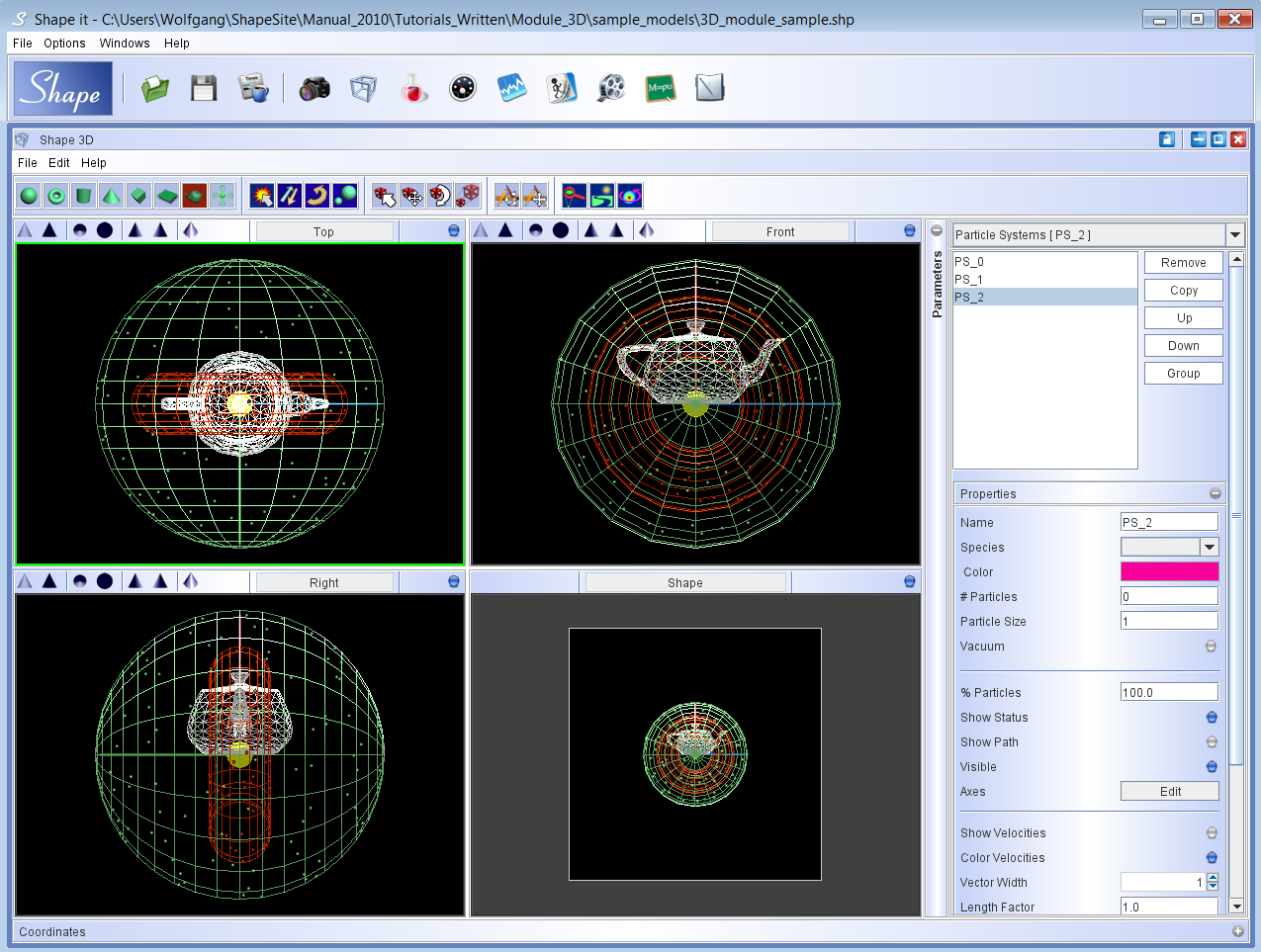The width and height of the screenshot is (1261, 952).
Task: Add a cylinder primitive
Action: [84, 196]
